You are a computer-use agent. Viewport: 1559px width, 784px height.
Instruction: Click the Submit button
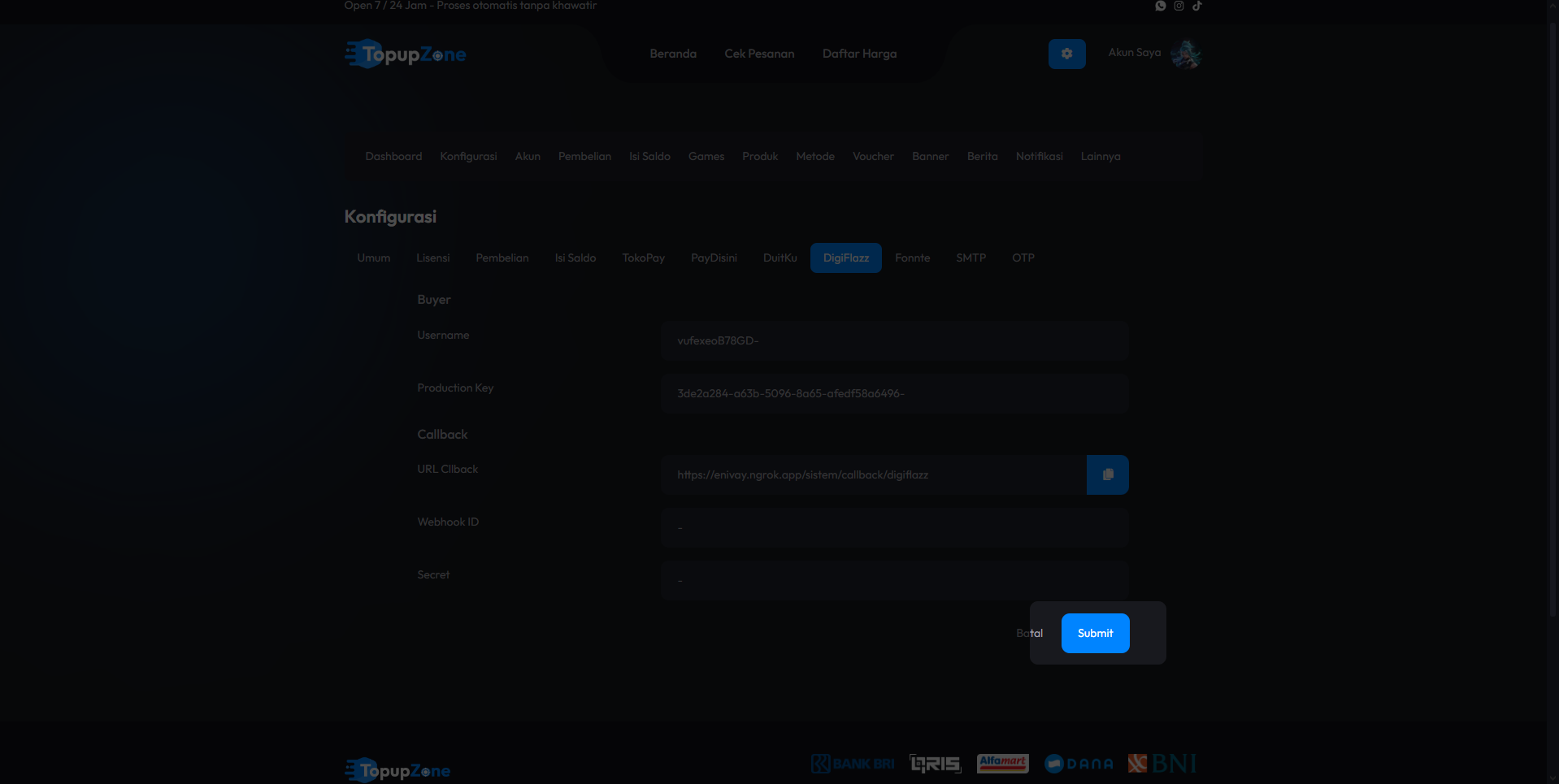[x=1095, y=633]
